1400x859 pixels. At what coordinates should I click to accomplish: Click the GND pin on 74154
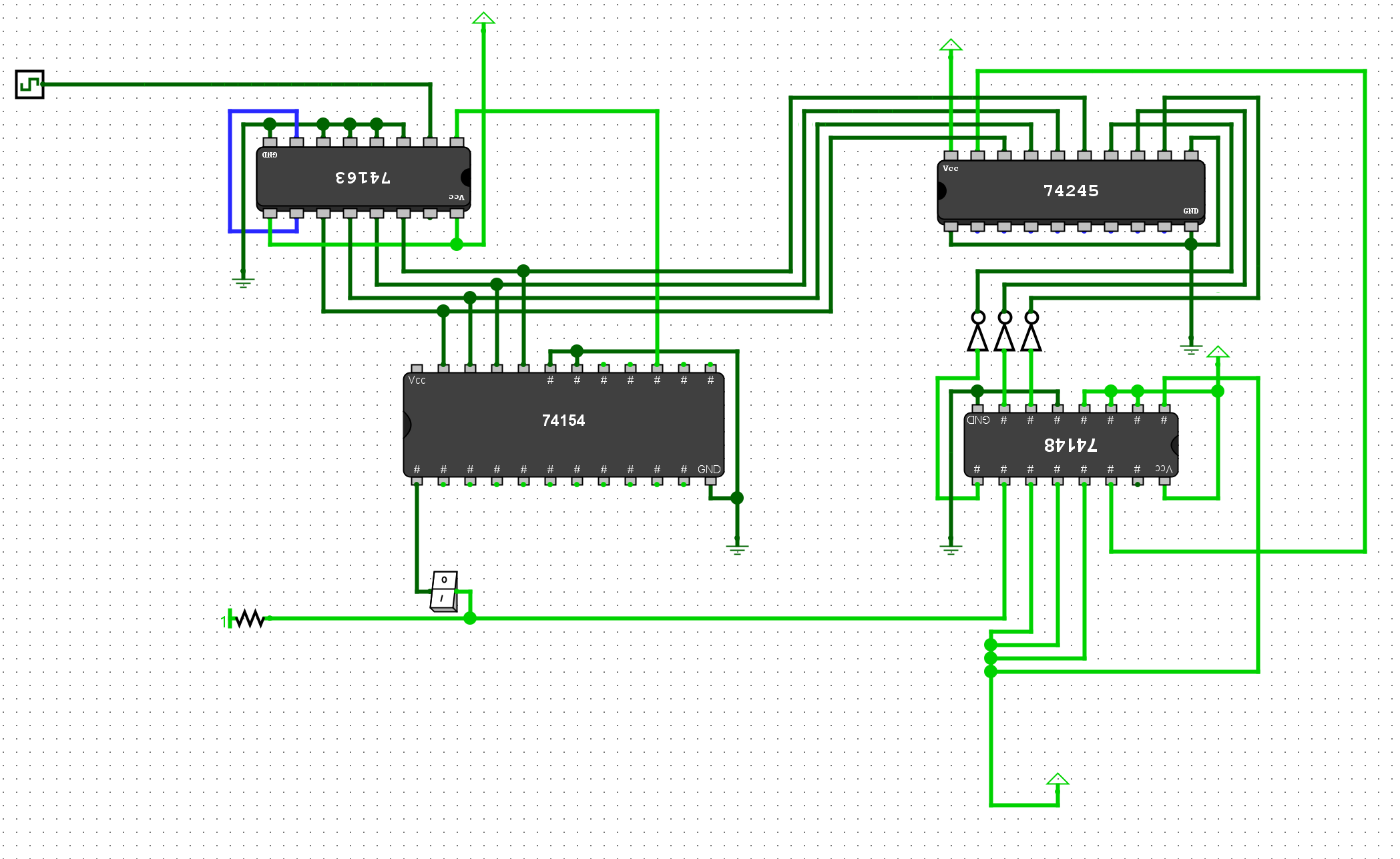click(x=710, y=481)
